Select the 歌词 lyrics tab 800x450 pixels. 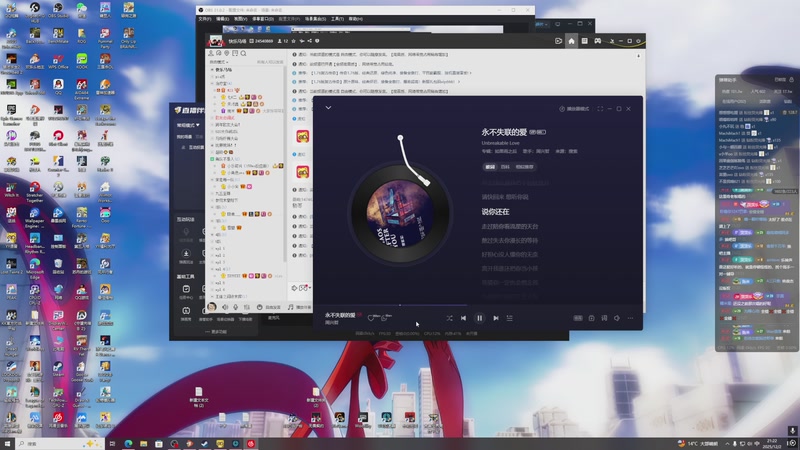point(490,167)
